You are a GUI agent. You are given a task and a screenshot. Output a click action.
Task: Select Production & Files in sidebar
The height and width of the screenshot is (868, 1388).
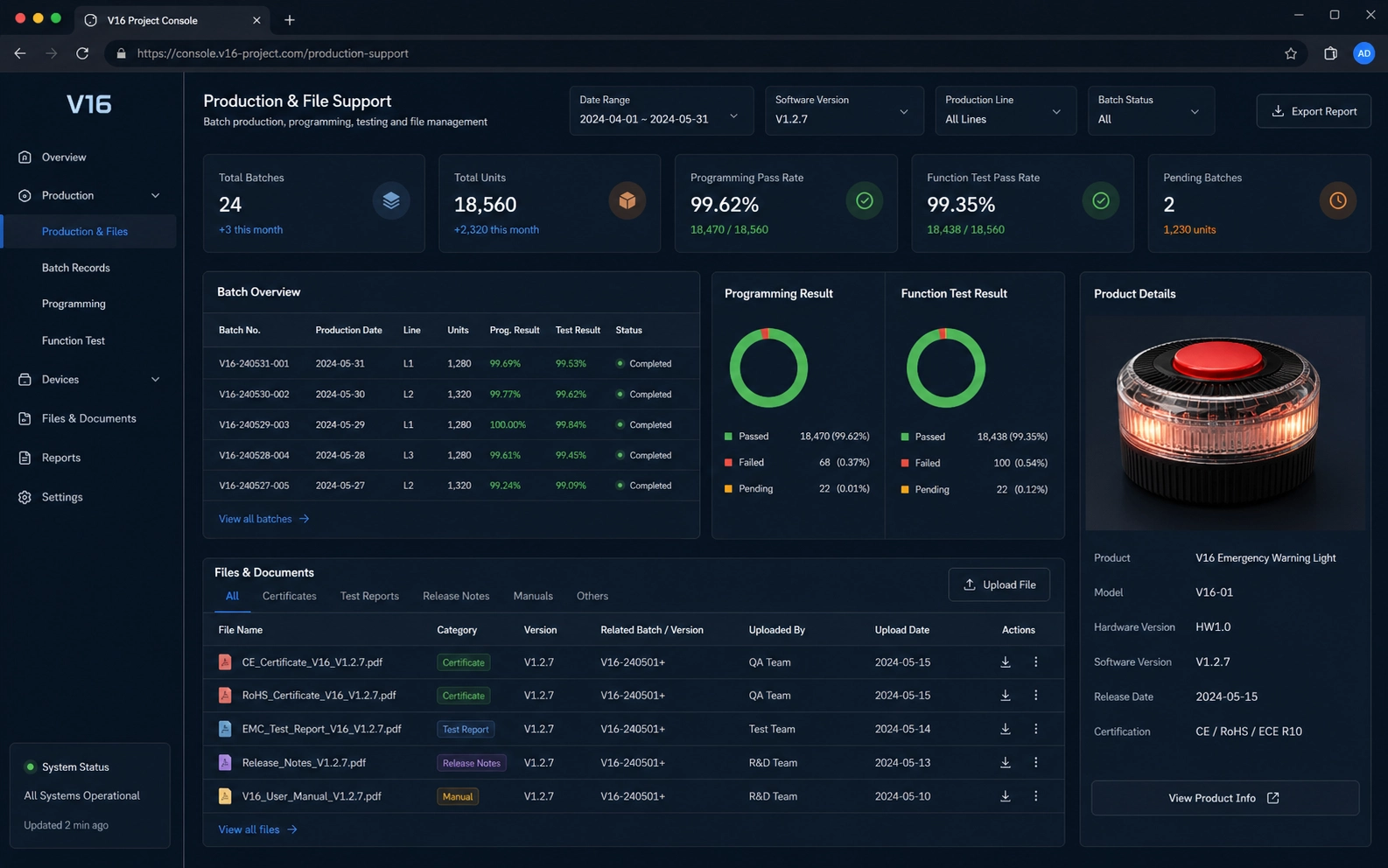click(x=89, y=232)
